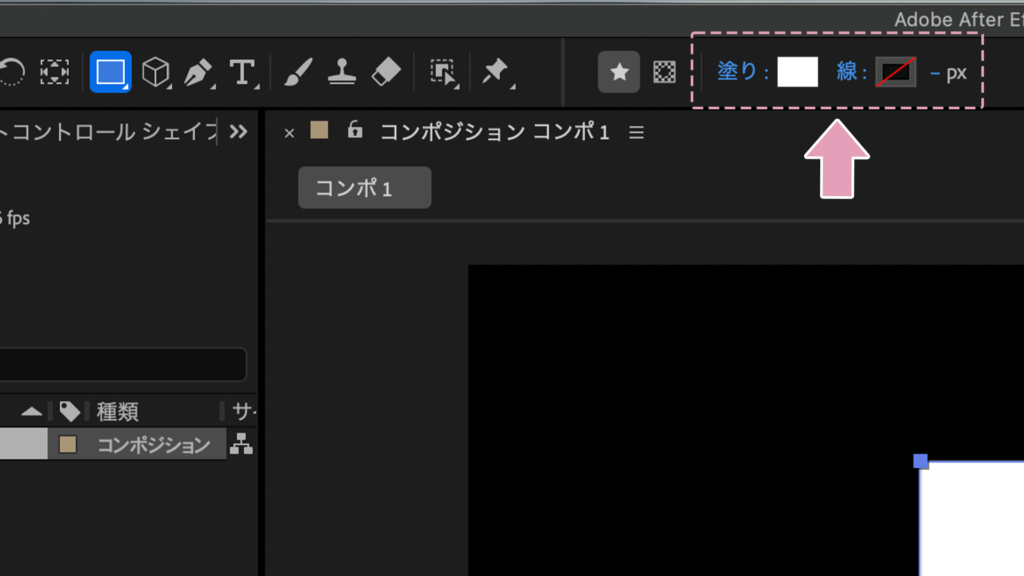Open the stroke color swatch
This screenshot has height=576, width=1024.
[x=895, y=72]
